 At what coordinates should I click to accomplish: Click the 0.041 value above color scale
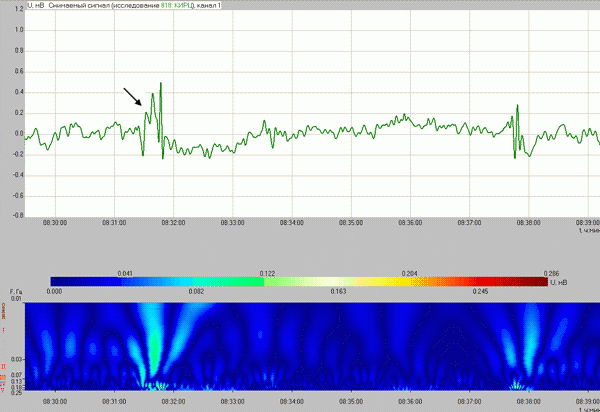125,274
